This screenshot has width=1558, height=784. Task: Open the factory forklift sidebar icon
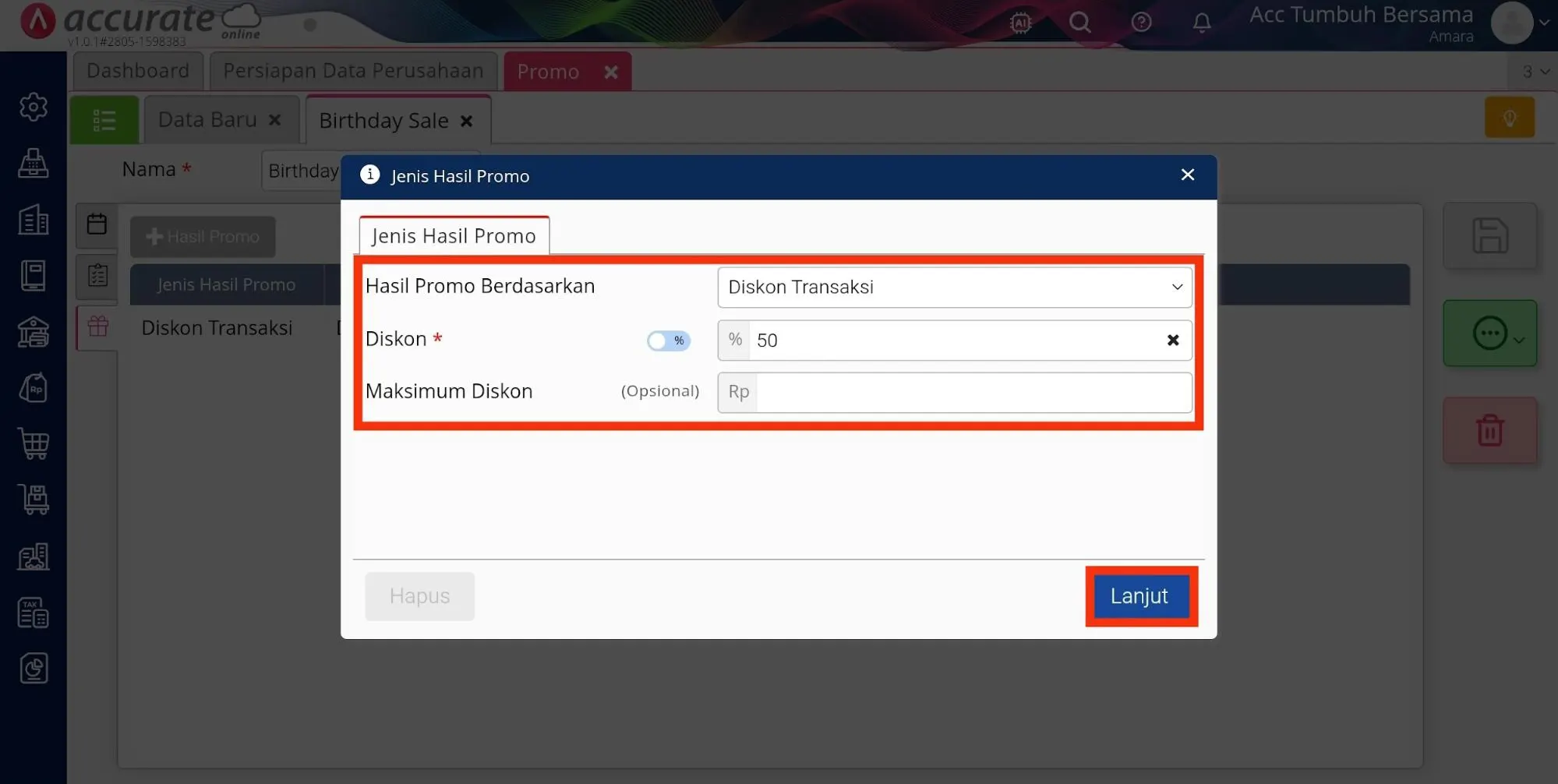pos(34,556)
